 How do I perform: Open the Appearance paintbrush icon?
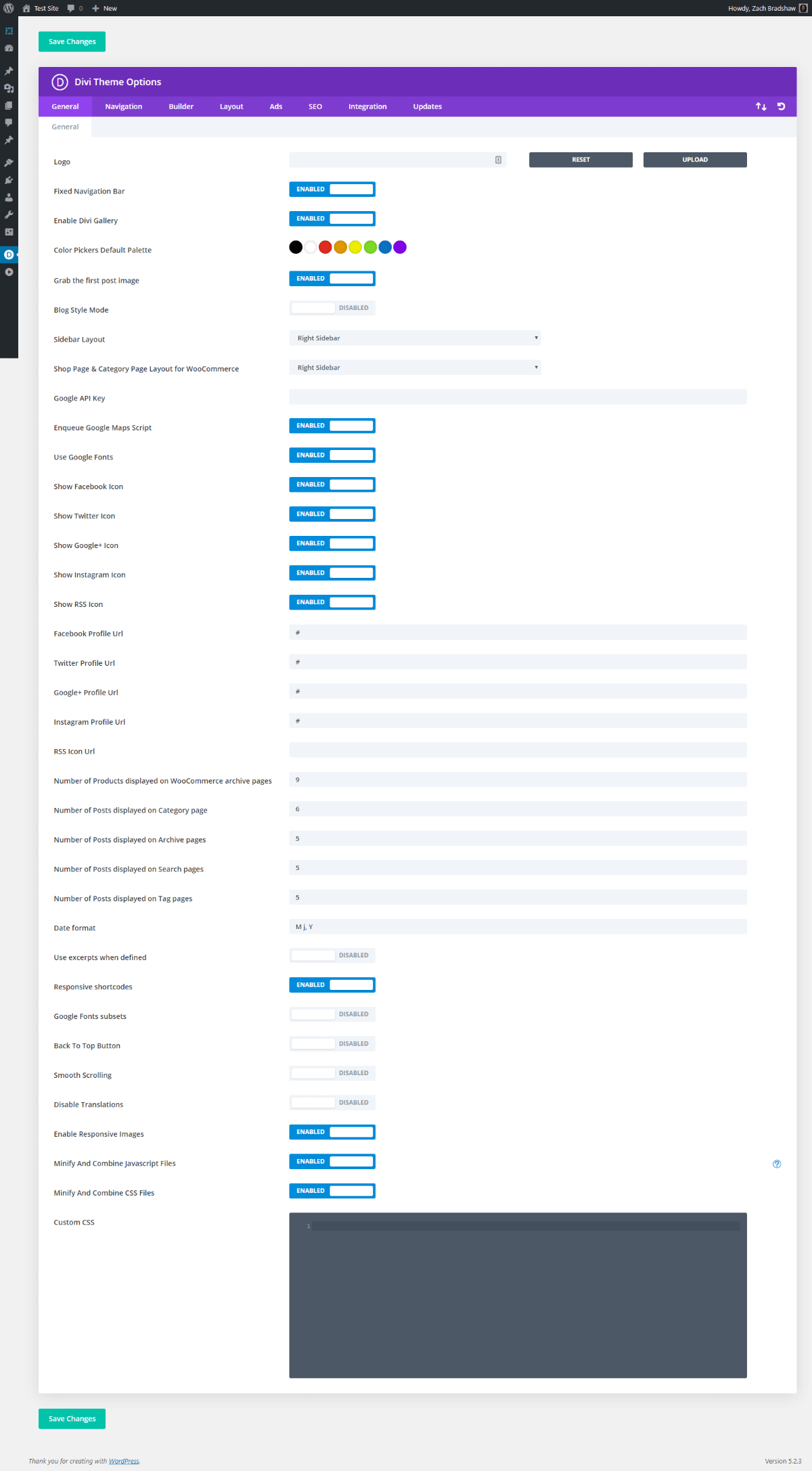[9, 162]
